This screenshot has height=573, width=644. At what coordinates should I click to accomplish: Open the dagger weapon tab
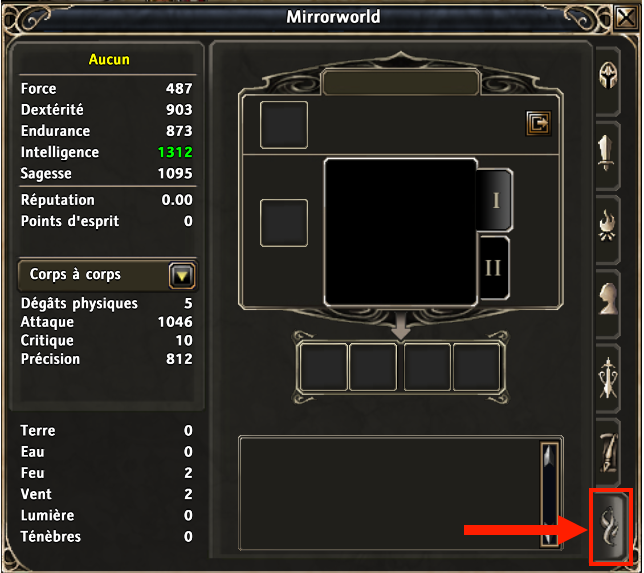606,153
